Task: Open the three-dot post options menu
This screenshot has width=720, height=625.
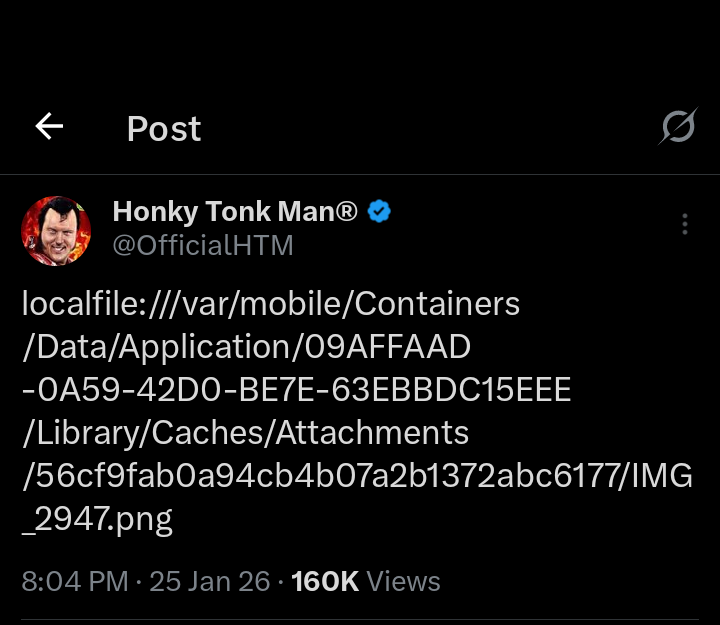Action: click(x=684, y=224)
